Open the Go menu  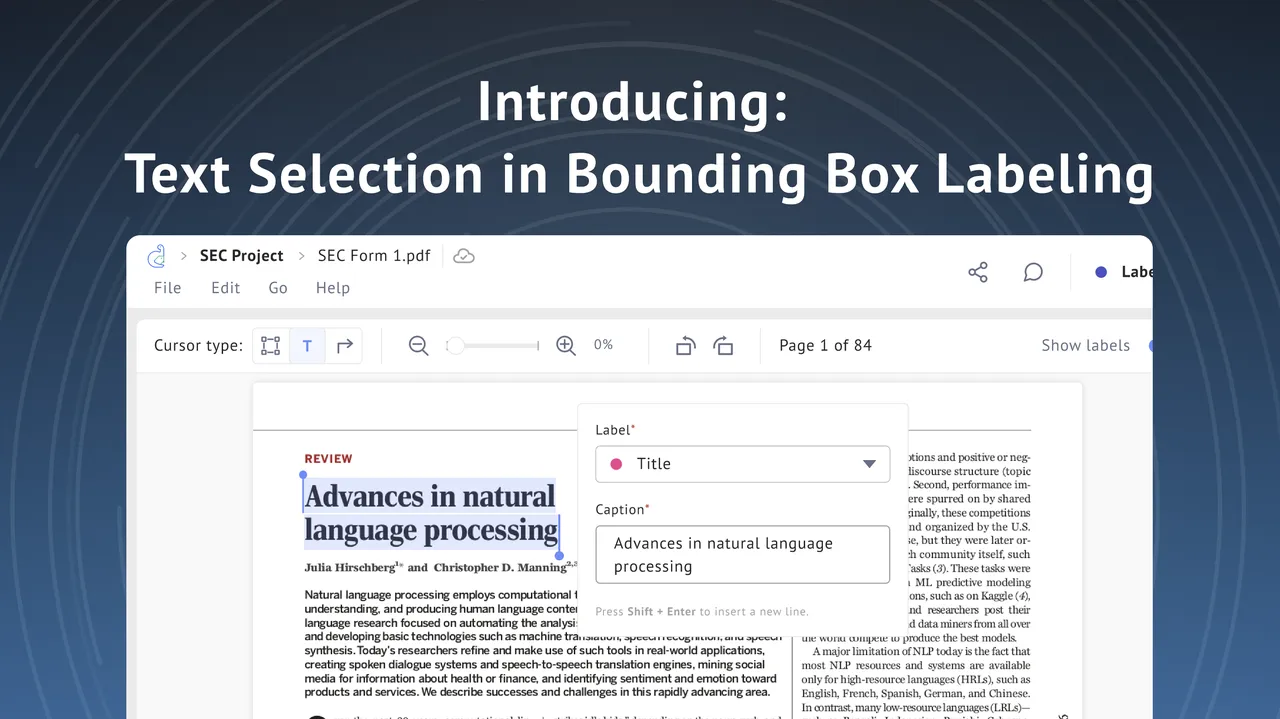coord(278,288)
